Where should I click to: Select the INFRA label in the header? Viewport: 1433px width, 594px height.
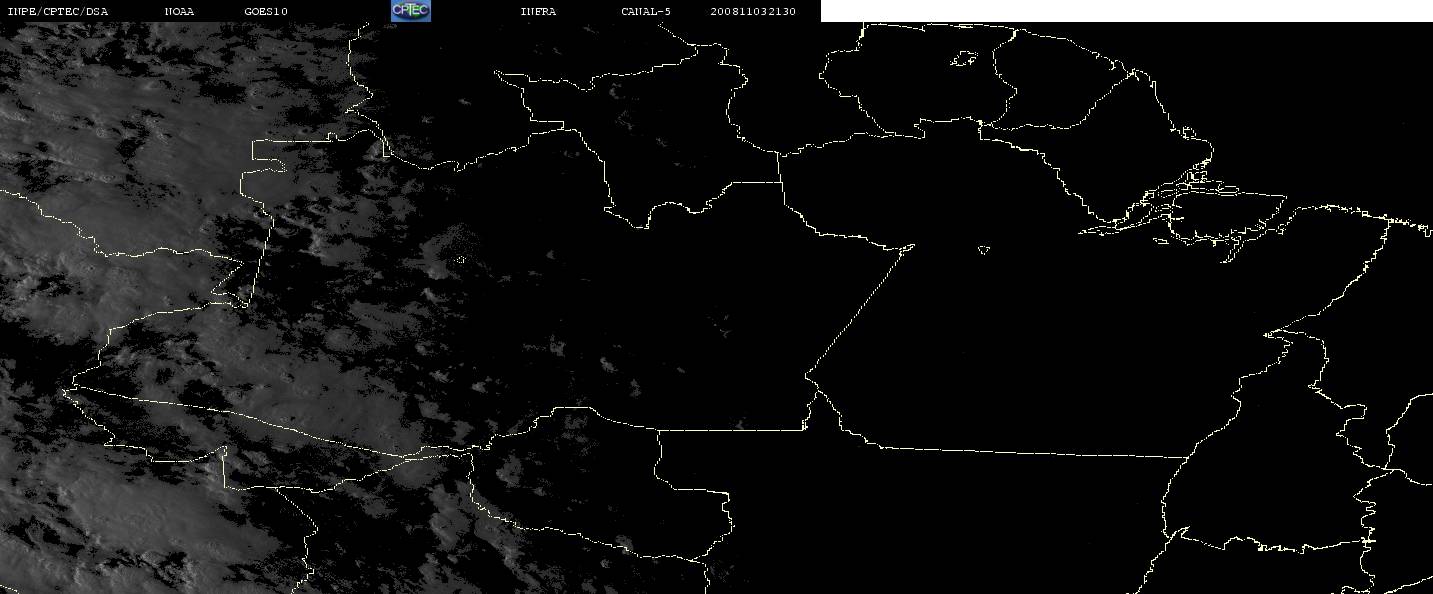[x=538, y=12]
